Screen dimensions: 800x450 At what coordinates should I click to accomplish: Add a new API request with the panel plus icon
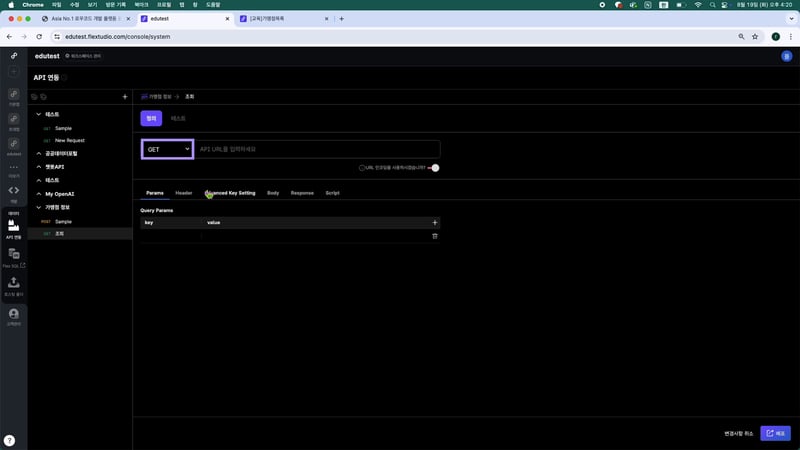[124, 97]
